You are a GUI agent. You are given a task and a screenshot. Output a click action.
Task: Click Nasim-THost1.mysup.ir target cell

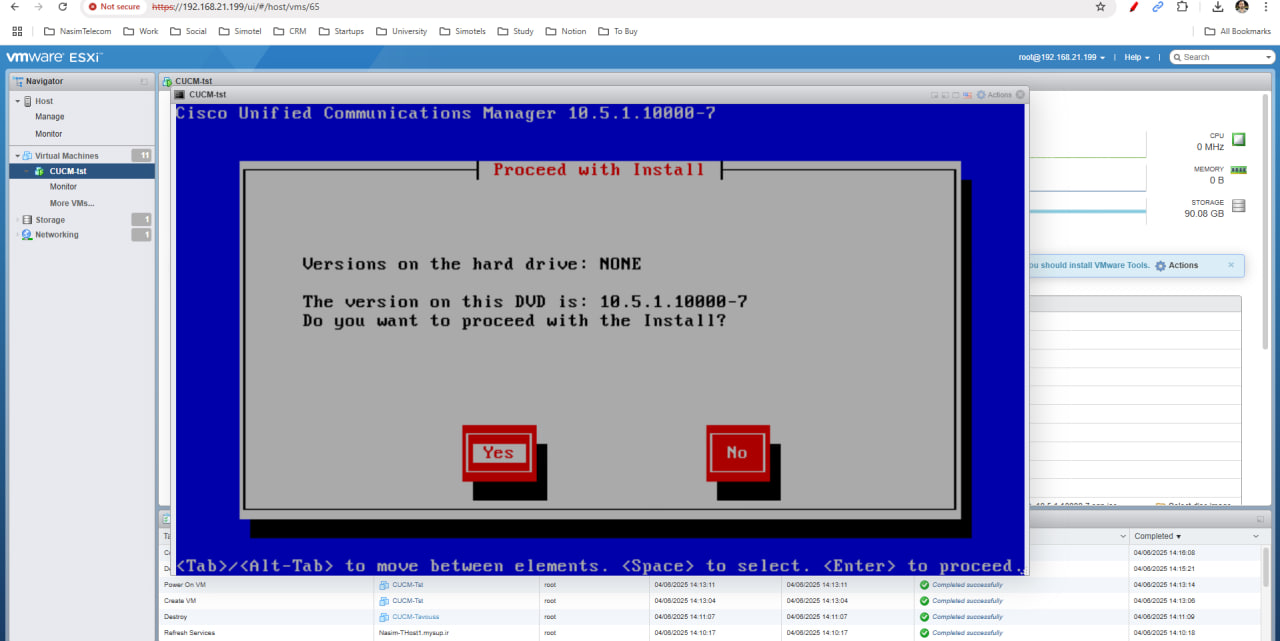point(416,633)
